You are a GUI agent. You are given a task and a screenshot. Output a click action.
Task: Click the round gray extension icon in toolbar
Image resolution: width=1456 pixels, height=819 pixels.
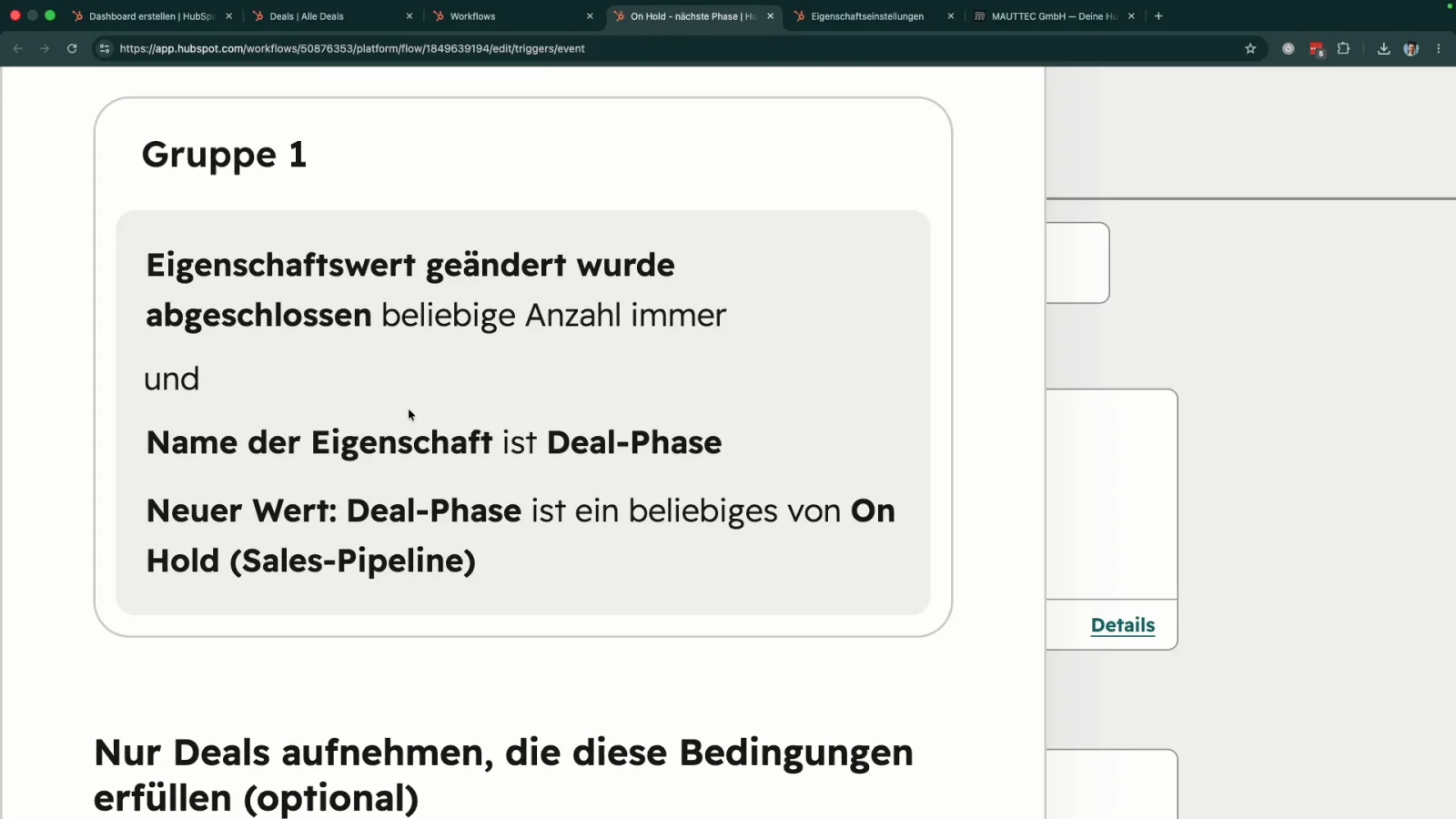1289,48
